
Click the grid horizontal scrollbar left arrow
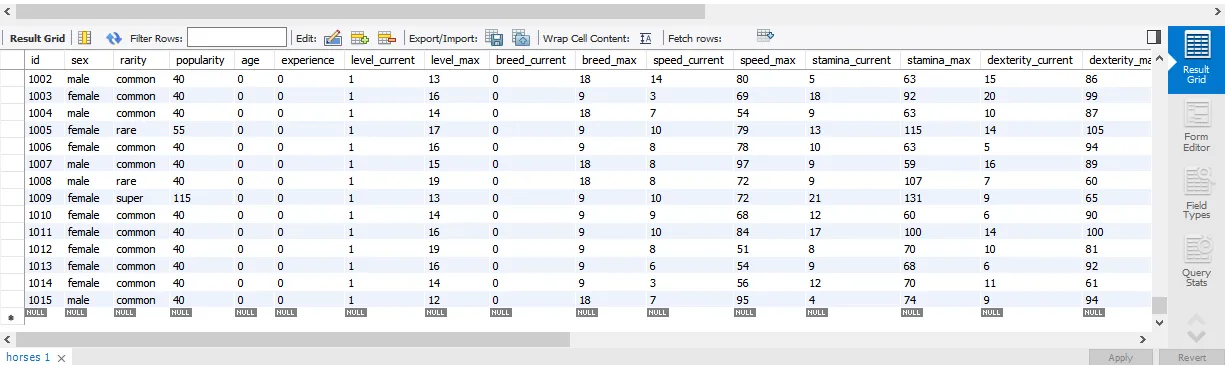tap(7, 339)
